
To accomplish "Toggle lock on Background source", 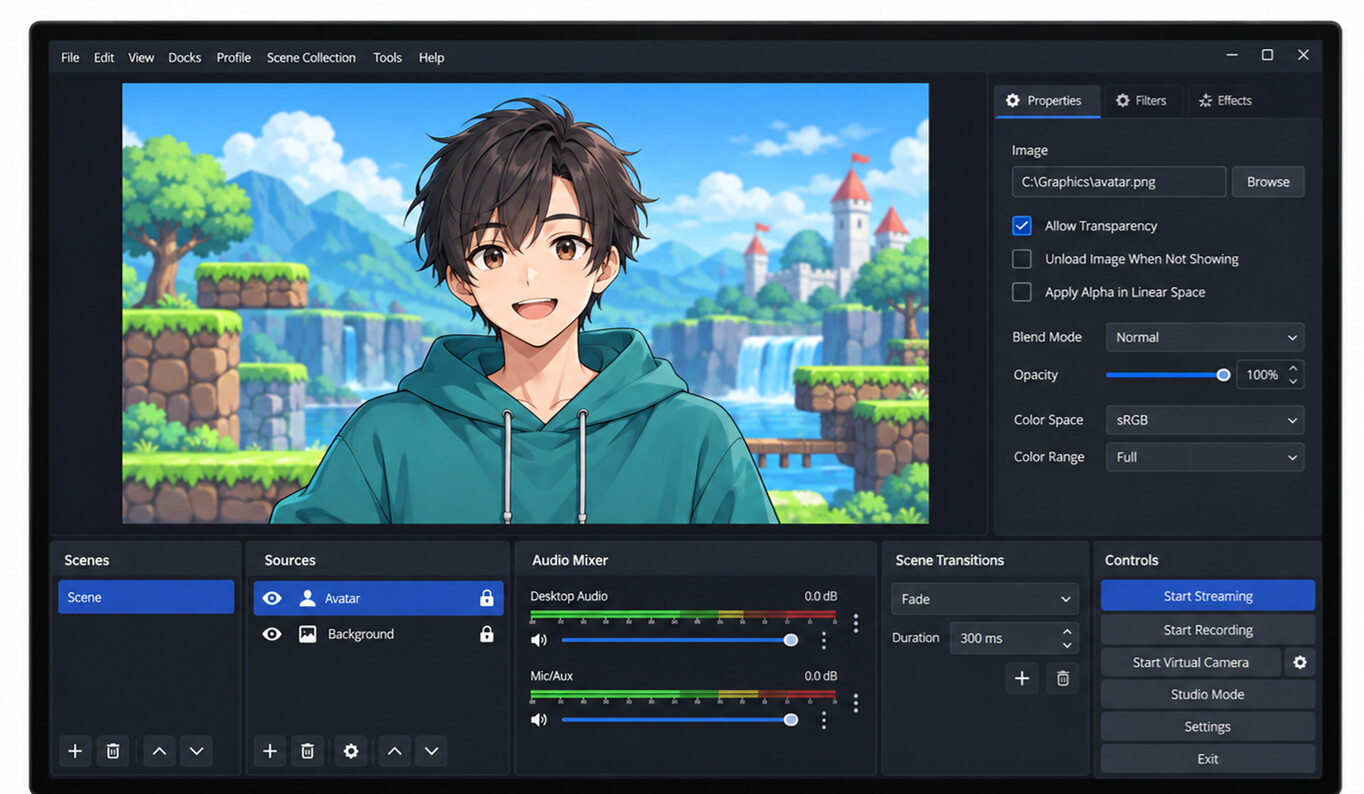I will click(x=487, y=634).
